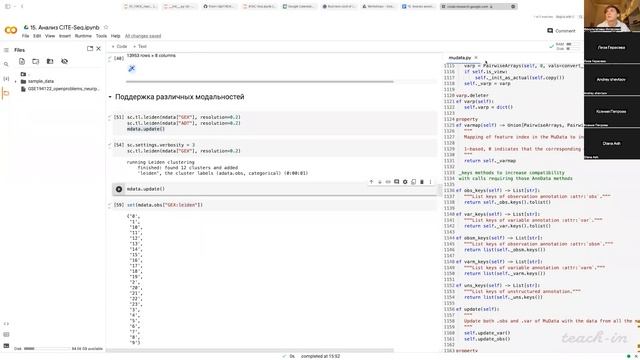Image resolution: width=640 pixels, height=360 pixels.
Task: Close the mudata.py tab
Action: tap(476, 58)
